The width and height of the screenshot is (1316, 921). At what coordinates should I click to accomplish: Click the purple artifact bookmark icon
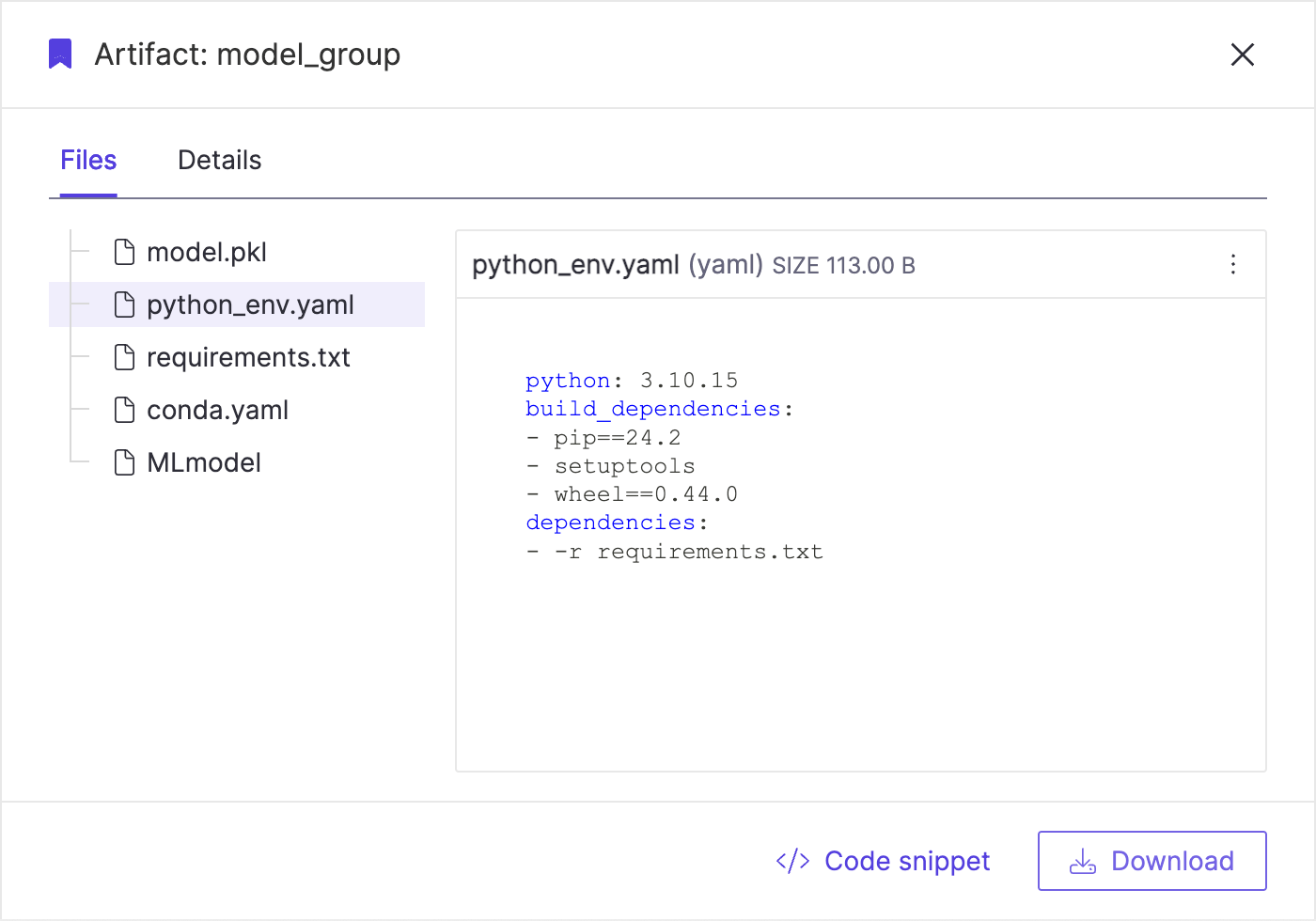click(x=60, y=54)
